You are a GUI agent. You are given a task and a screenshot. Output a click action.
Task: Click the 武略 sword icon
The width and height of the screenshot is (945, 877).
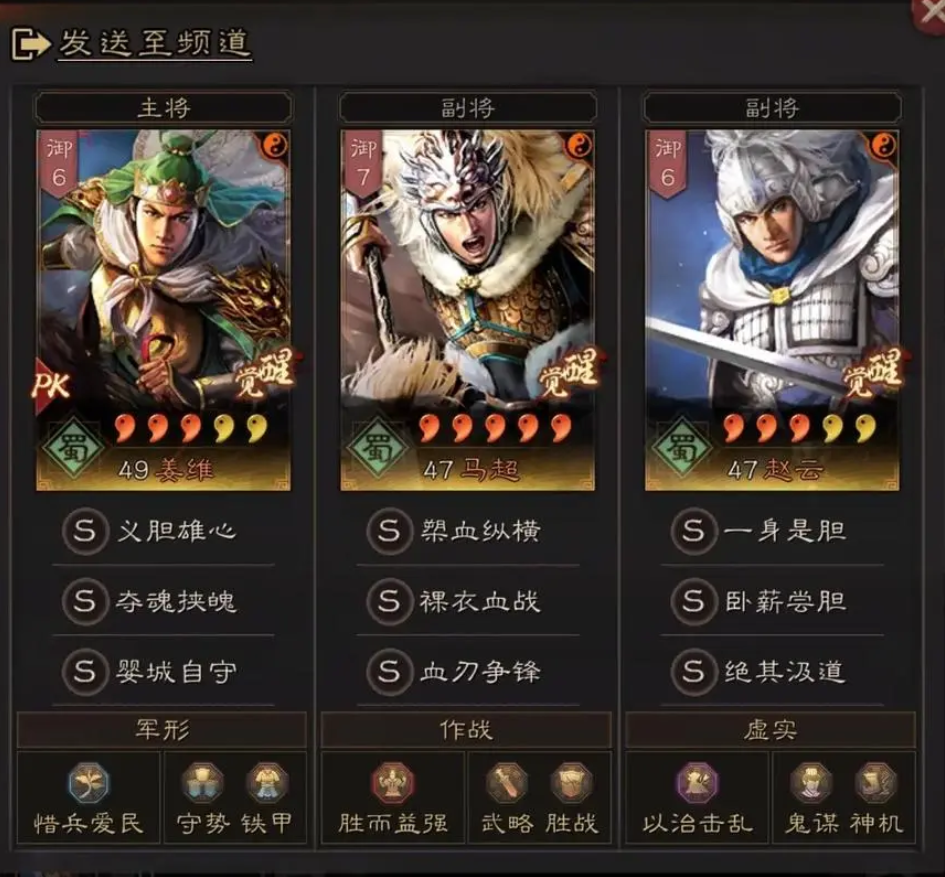pyautogui.click(x=507, y=783)
